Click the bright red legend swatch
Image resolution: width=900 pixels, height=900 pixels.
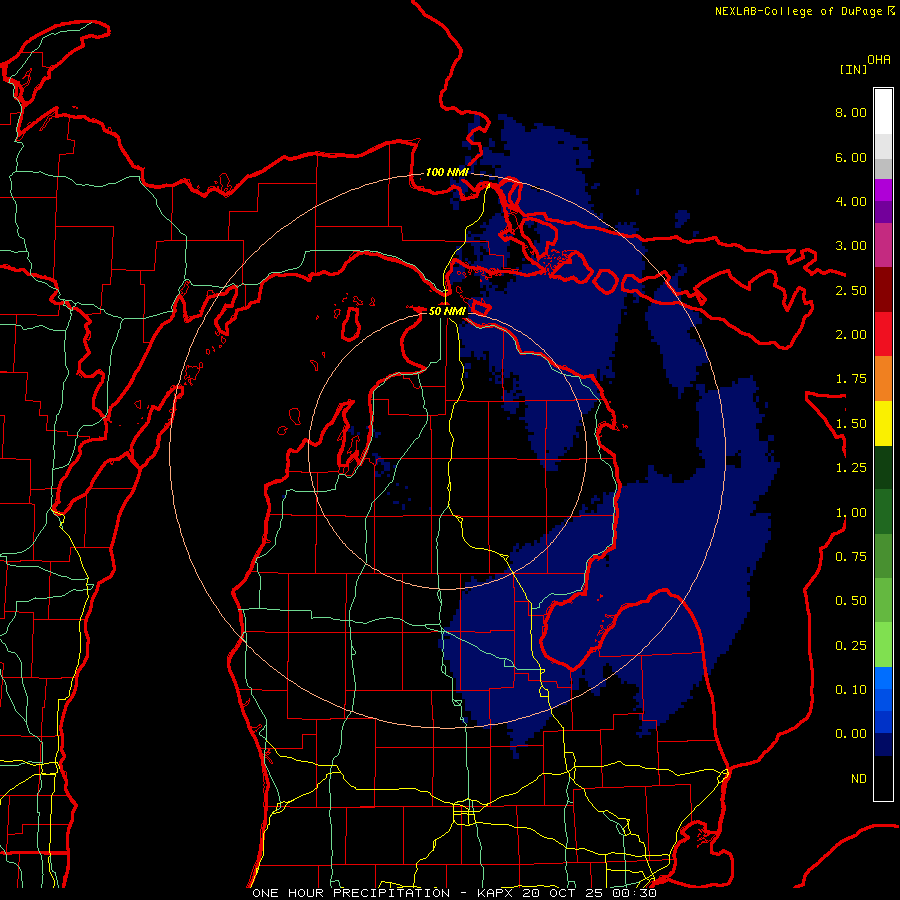point(883,335)
